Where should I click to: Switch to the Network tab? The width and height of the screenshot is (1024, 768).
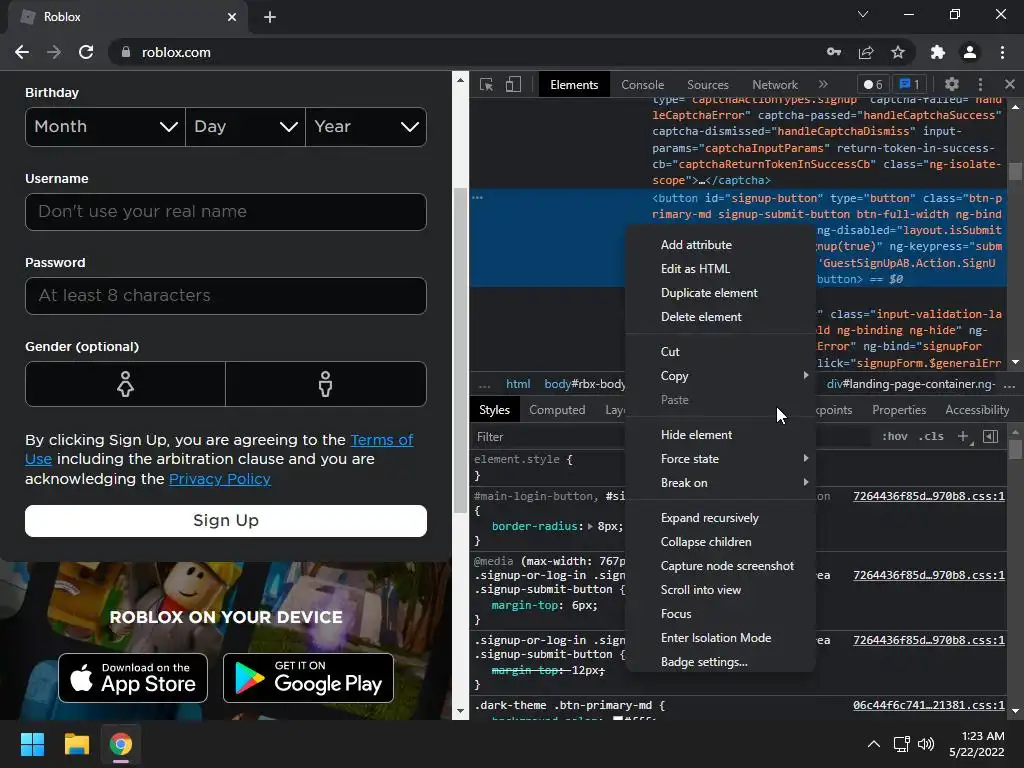click(775, 85)
